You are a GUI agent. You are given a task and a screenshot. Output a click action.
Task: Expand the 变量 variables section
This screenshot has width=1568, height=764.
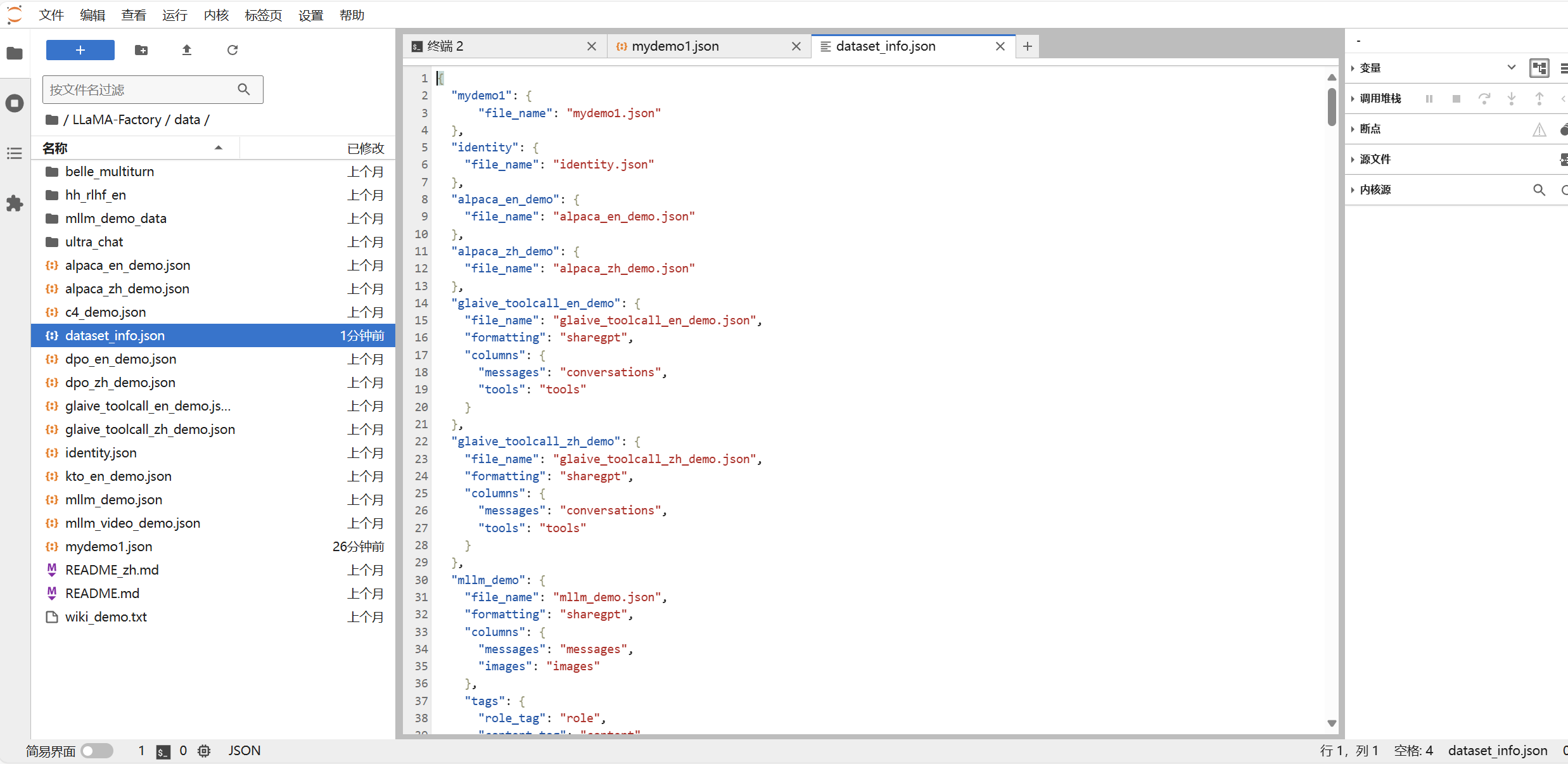1370,68
